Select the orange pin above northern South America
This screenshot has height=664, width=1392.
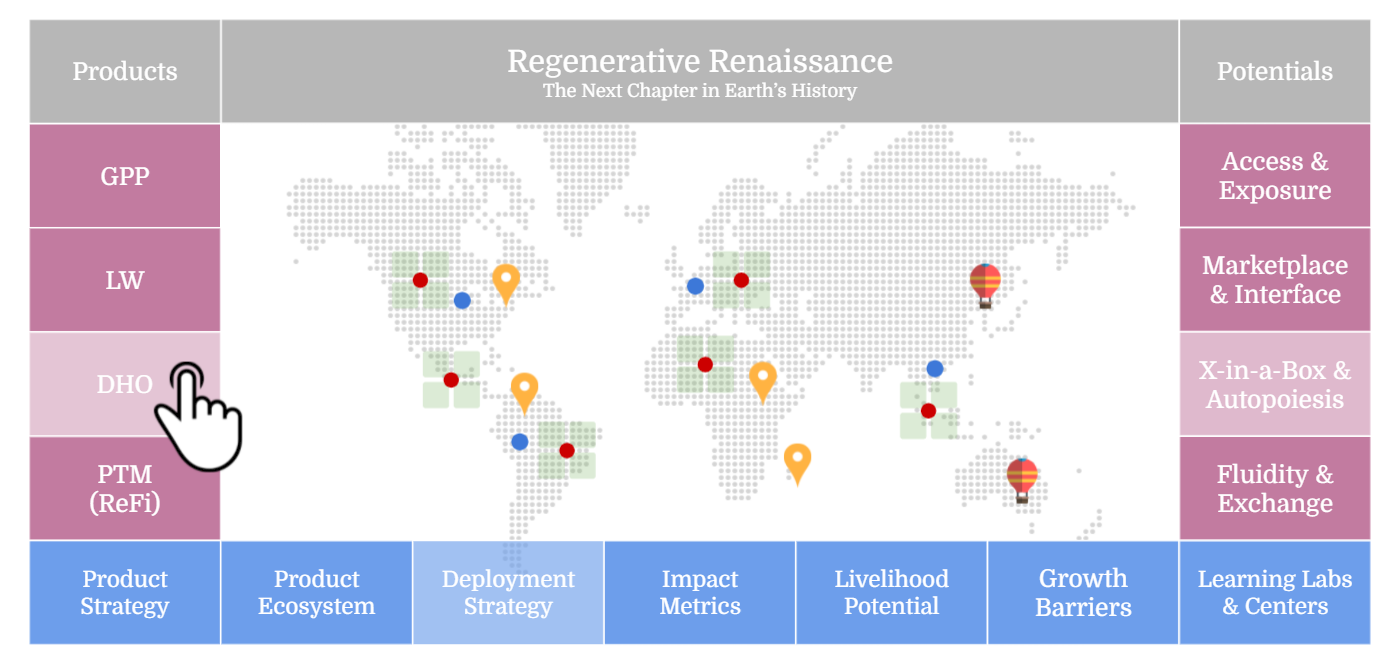tap(524, 392)
